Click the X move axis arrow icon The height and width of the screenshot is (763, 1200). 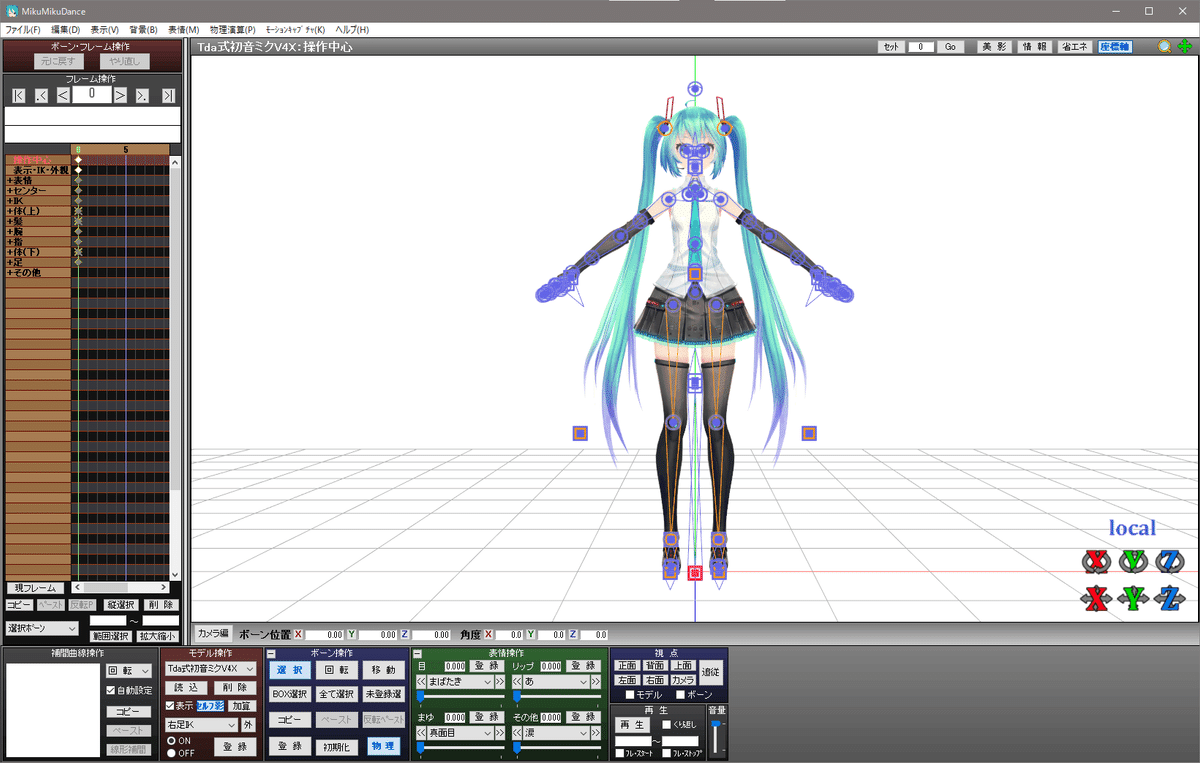tap(1097, 599)
